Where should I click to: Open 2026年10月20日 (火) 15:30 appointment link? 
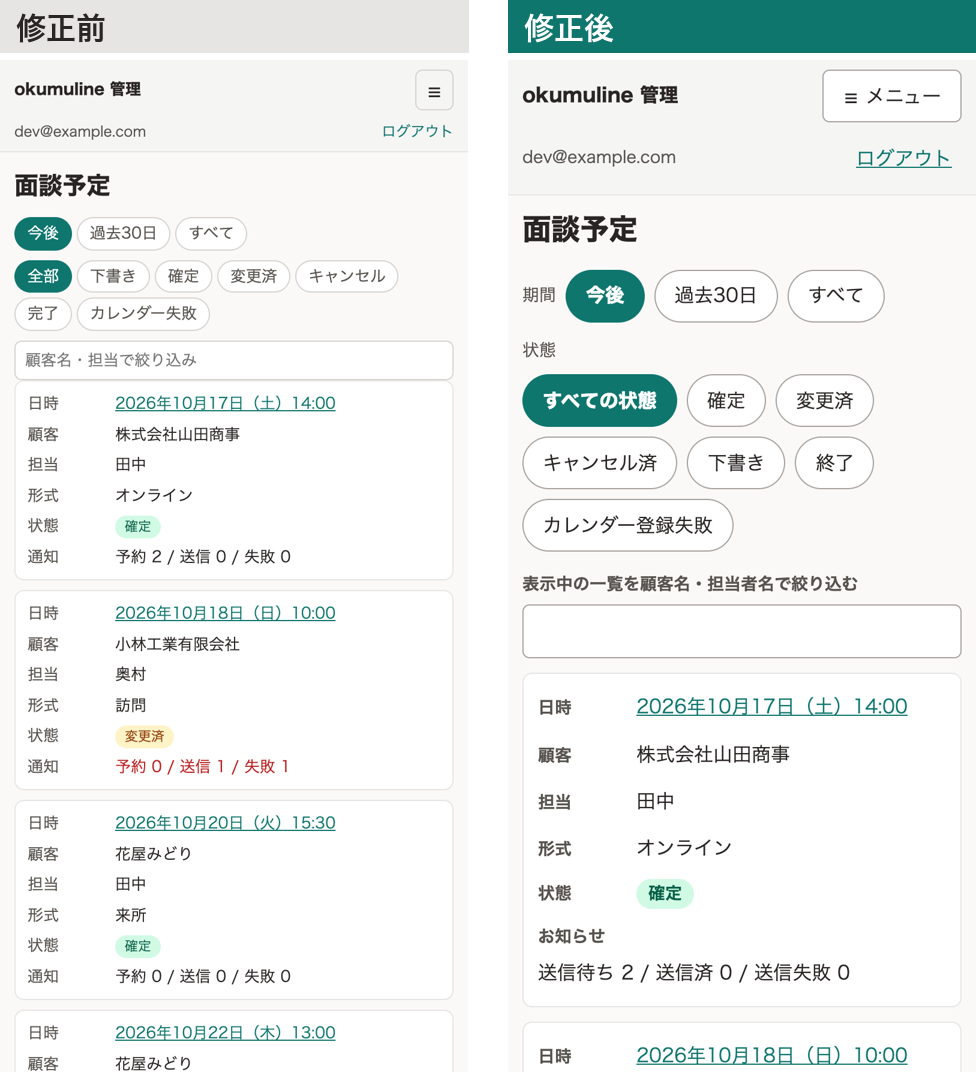click(x=226, y=823)
